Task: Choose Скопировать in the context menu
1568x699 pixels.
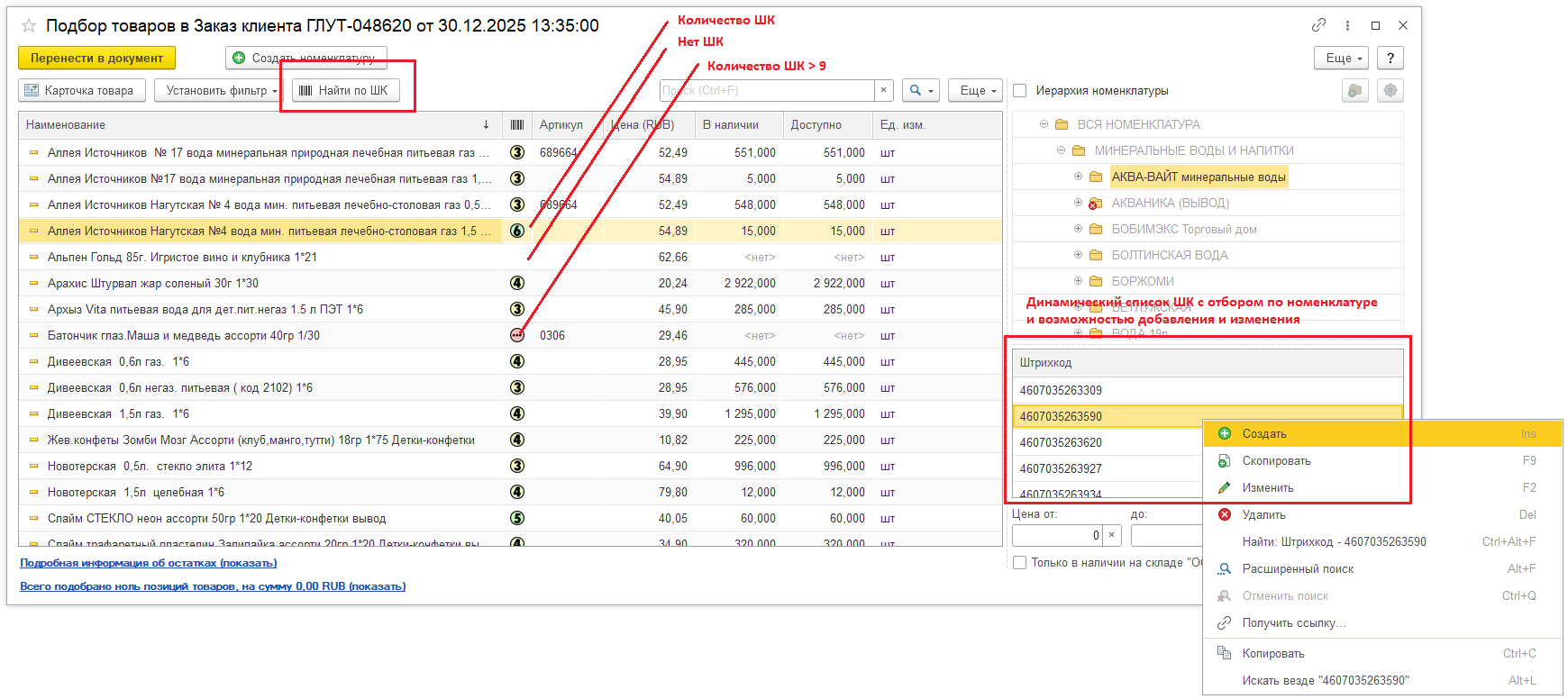Action: 1382,460
